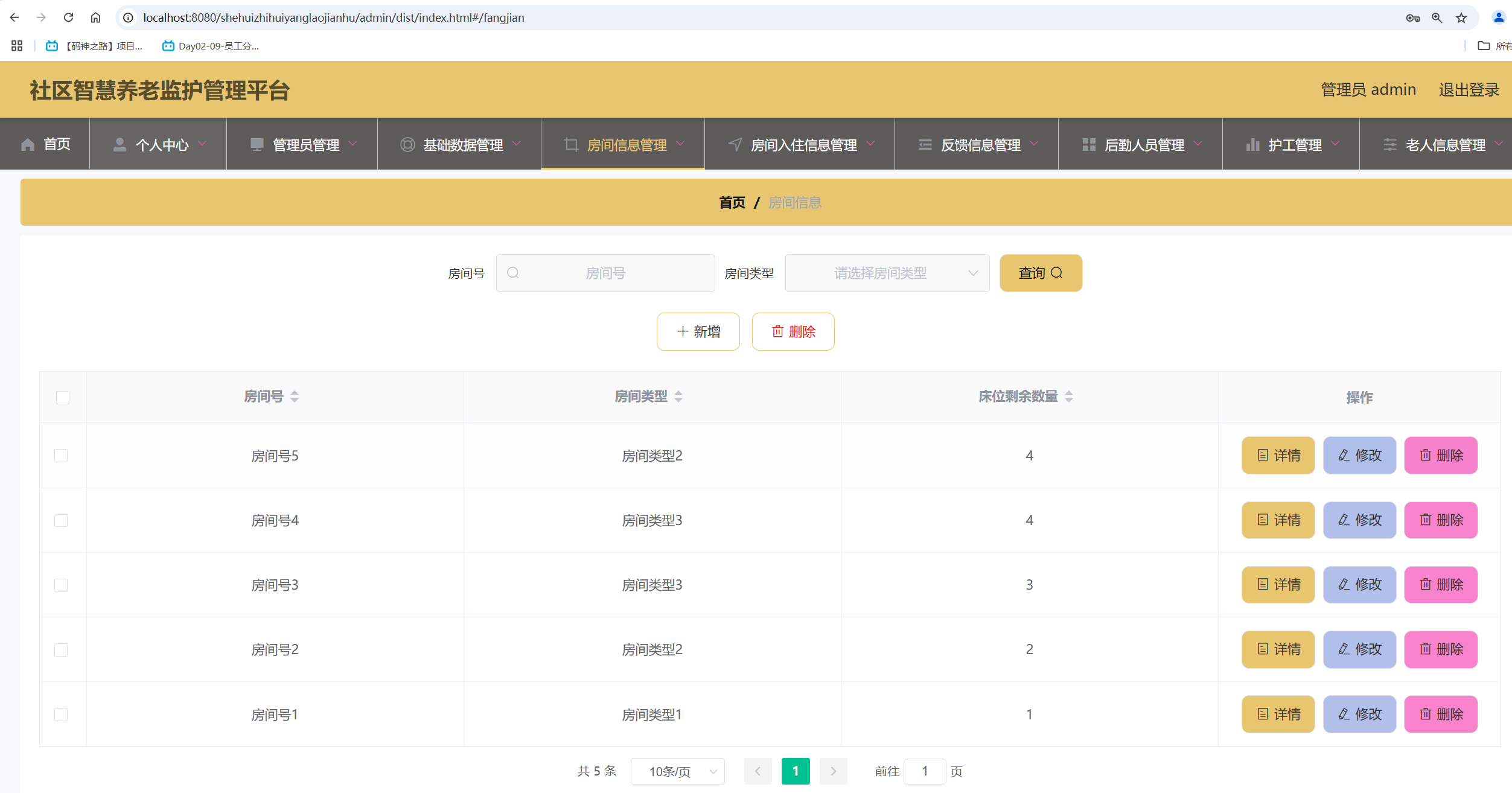Open the 请选择房间类型 dropdown
This screenshot has height=793, width=1512.
pyautogui.click(x=887, y=273)
